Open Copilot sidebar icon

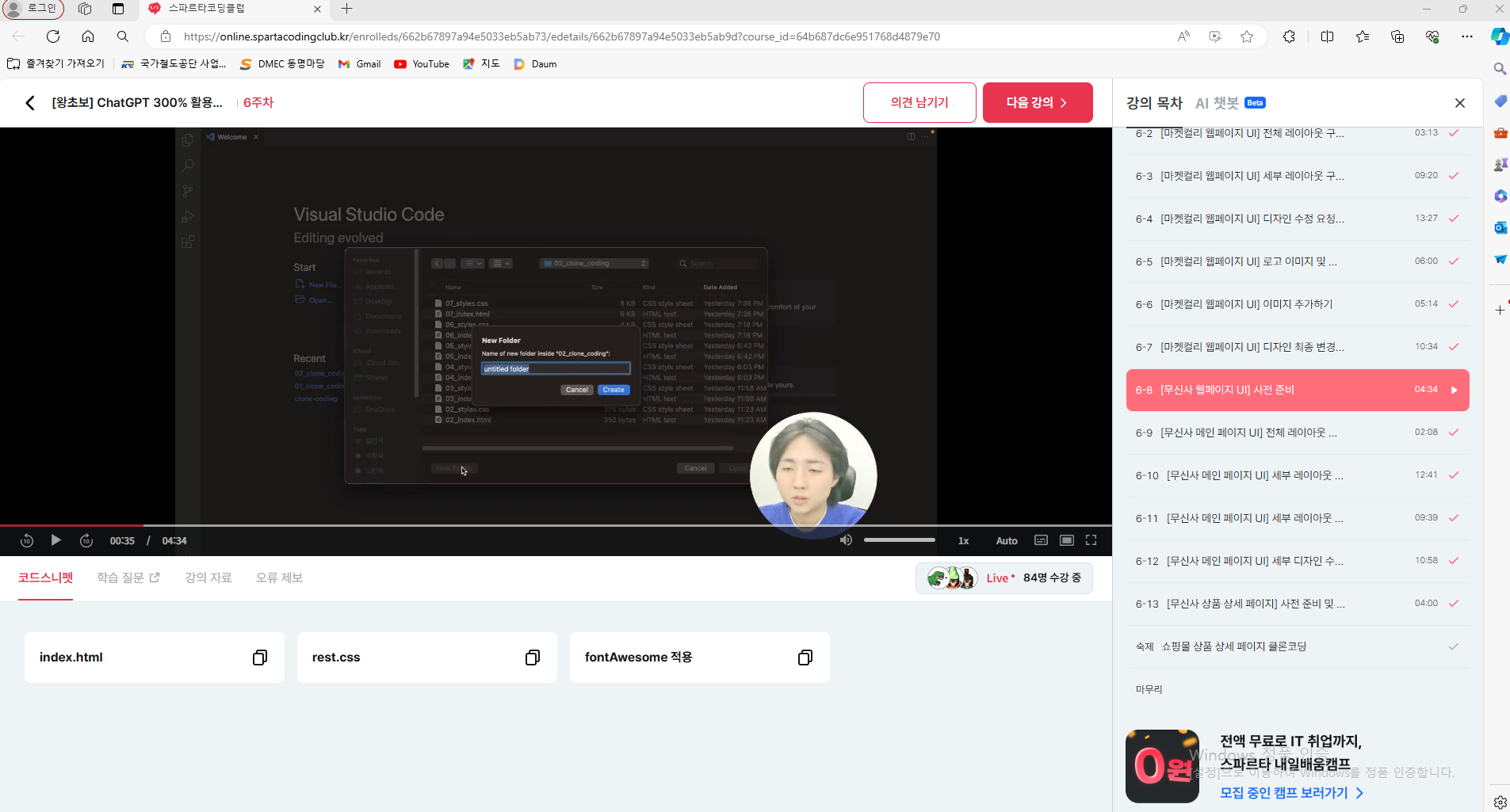(1499, 36)
